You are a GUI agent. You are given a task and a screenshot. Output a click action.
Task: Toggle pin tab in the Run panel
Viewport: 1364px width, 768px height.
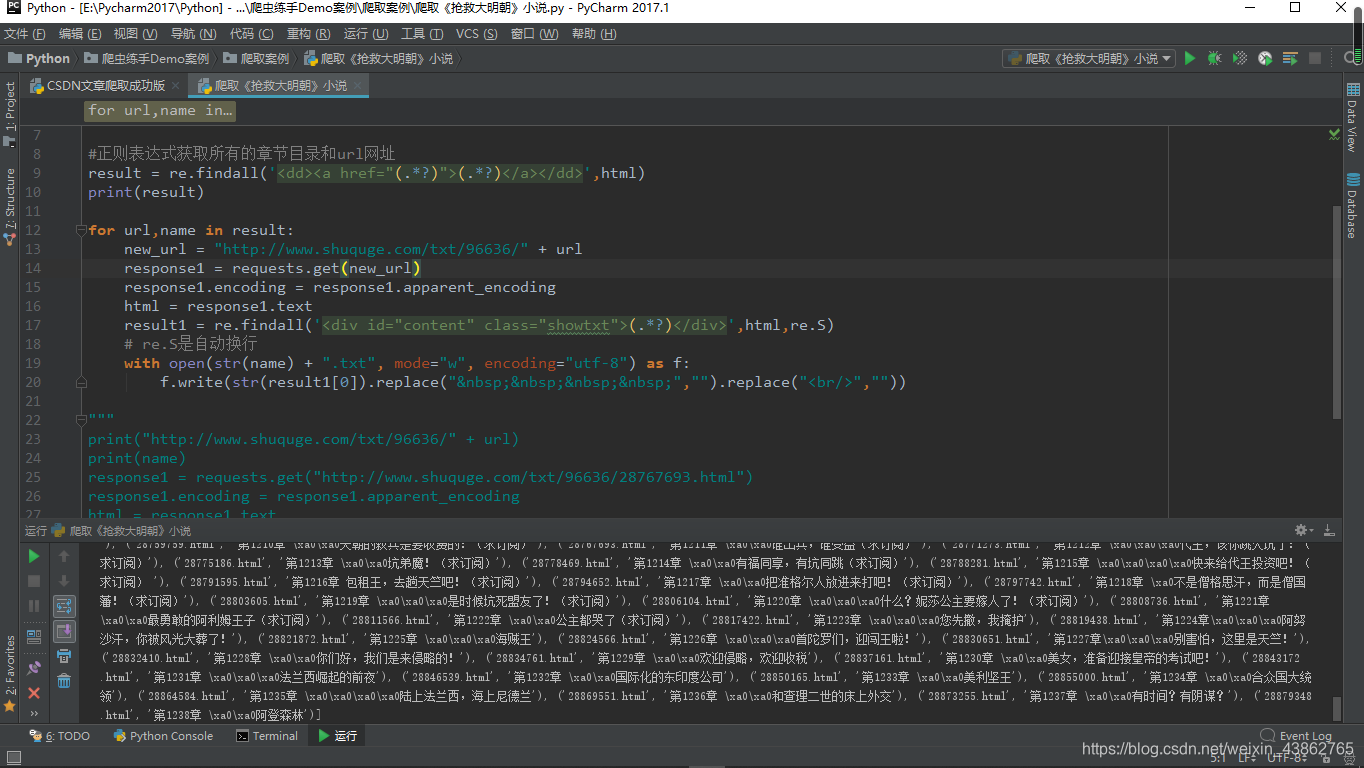coord(34,667)
